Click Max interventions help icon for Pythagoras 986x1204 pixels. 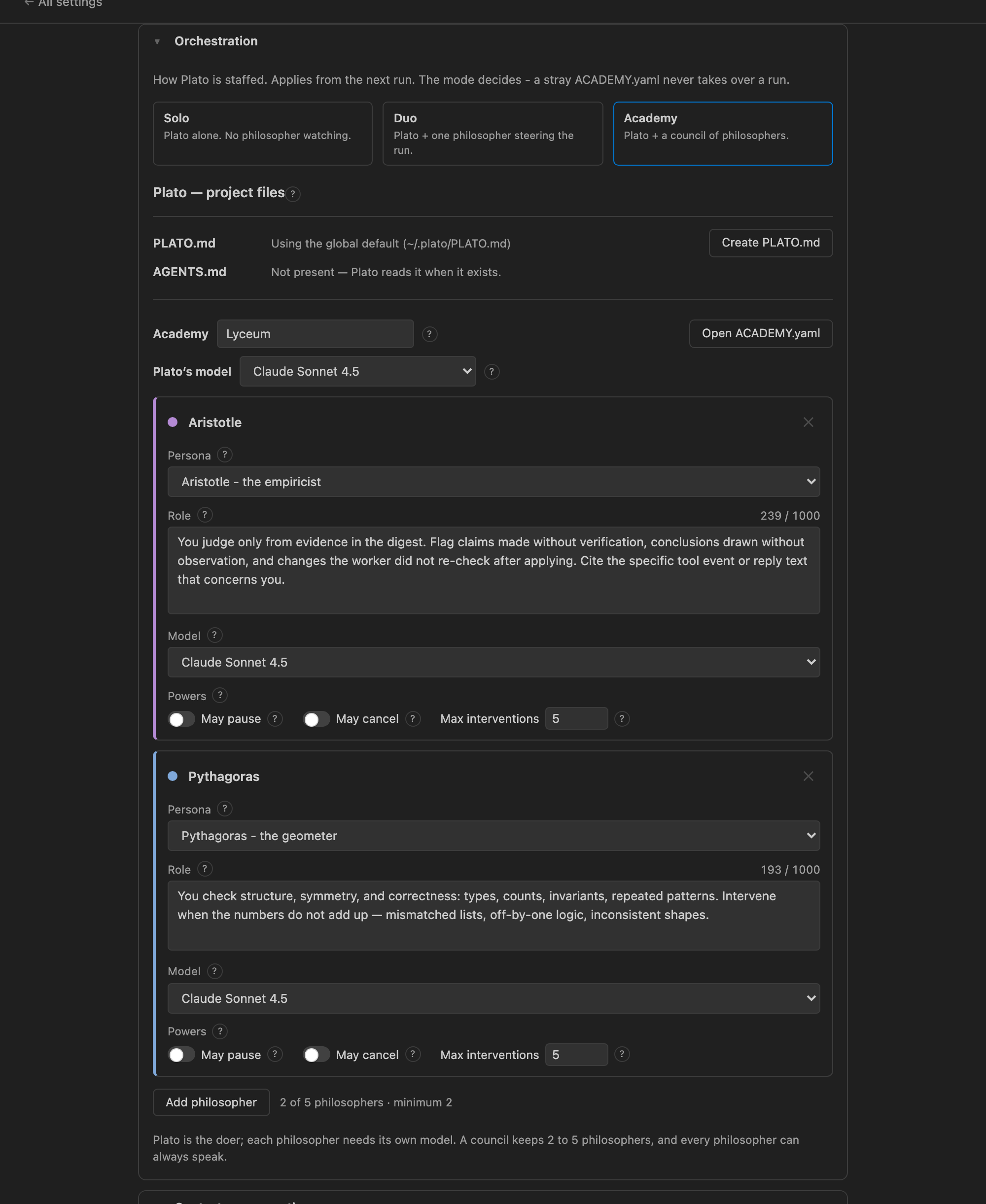click(x=622, y=1054)
